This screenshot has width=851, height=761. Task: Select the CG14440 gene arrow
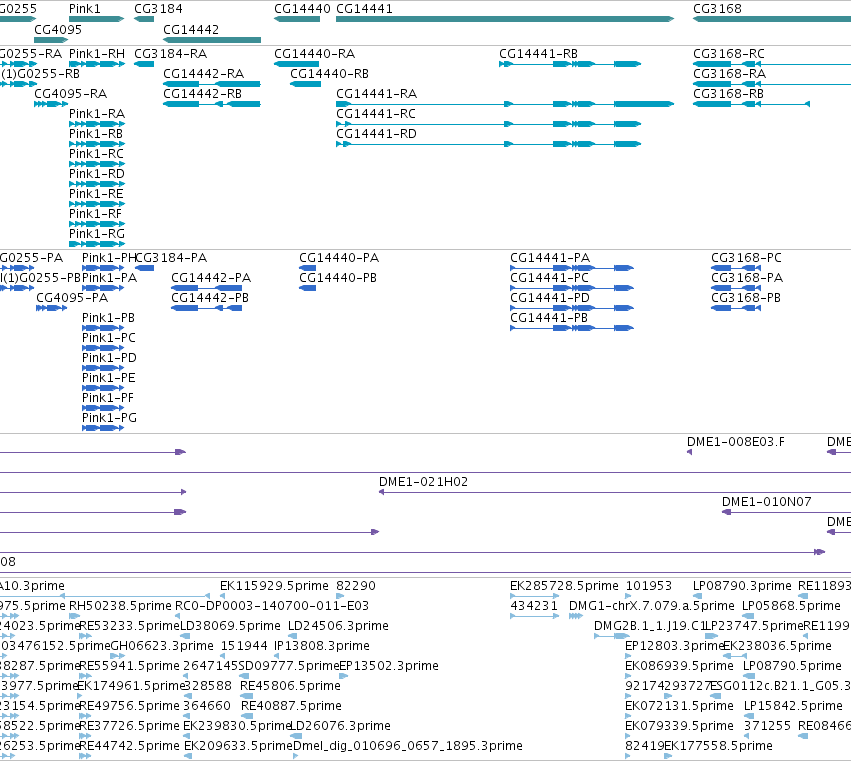(297, 19)
